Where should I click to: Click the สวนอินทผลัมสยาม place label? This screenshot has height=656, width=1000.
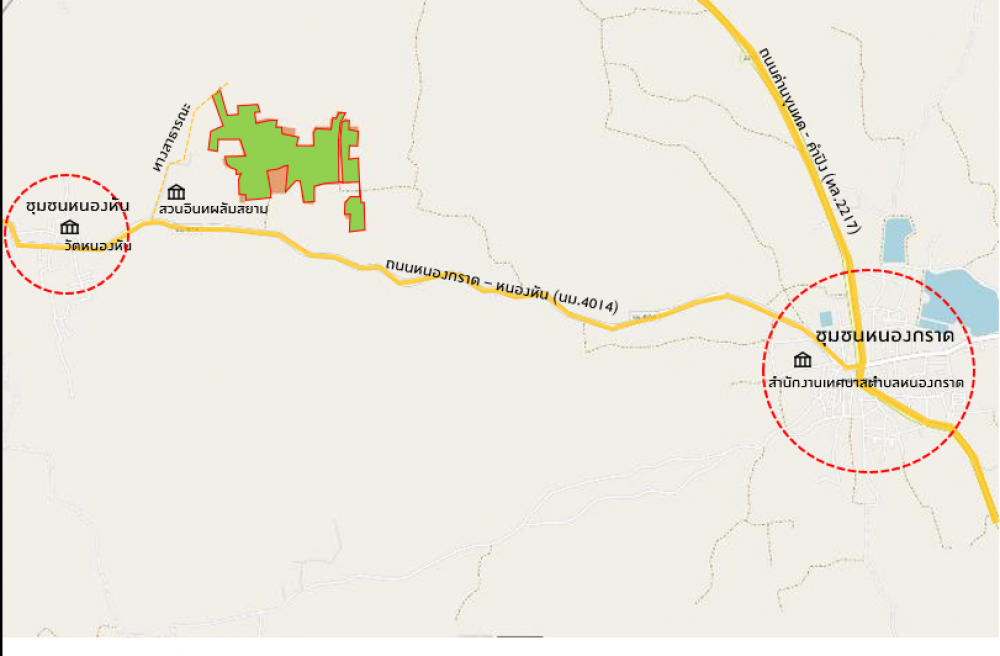point(214,208)
